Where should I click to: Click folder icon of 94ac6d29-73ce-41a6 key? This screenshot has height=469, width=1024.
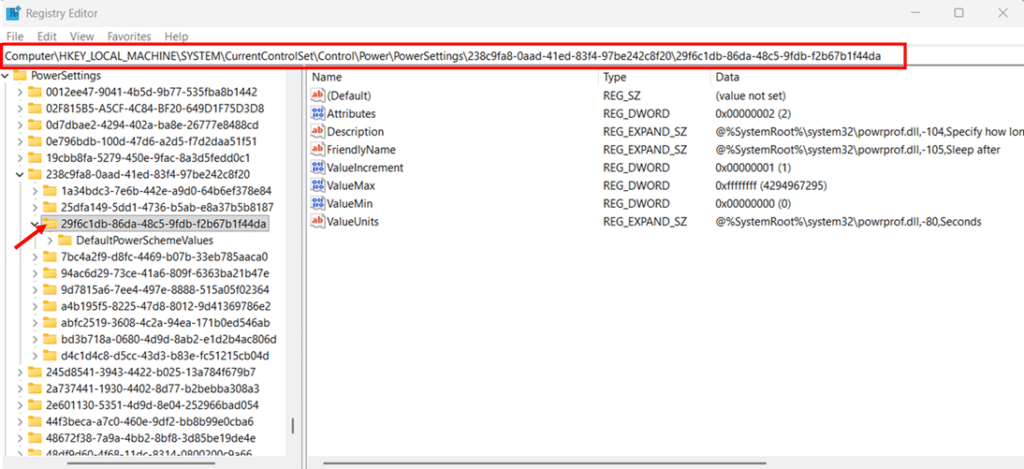click(x=50, y=273)
